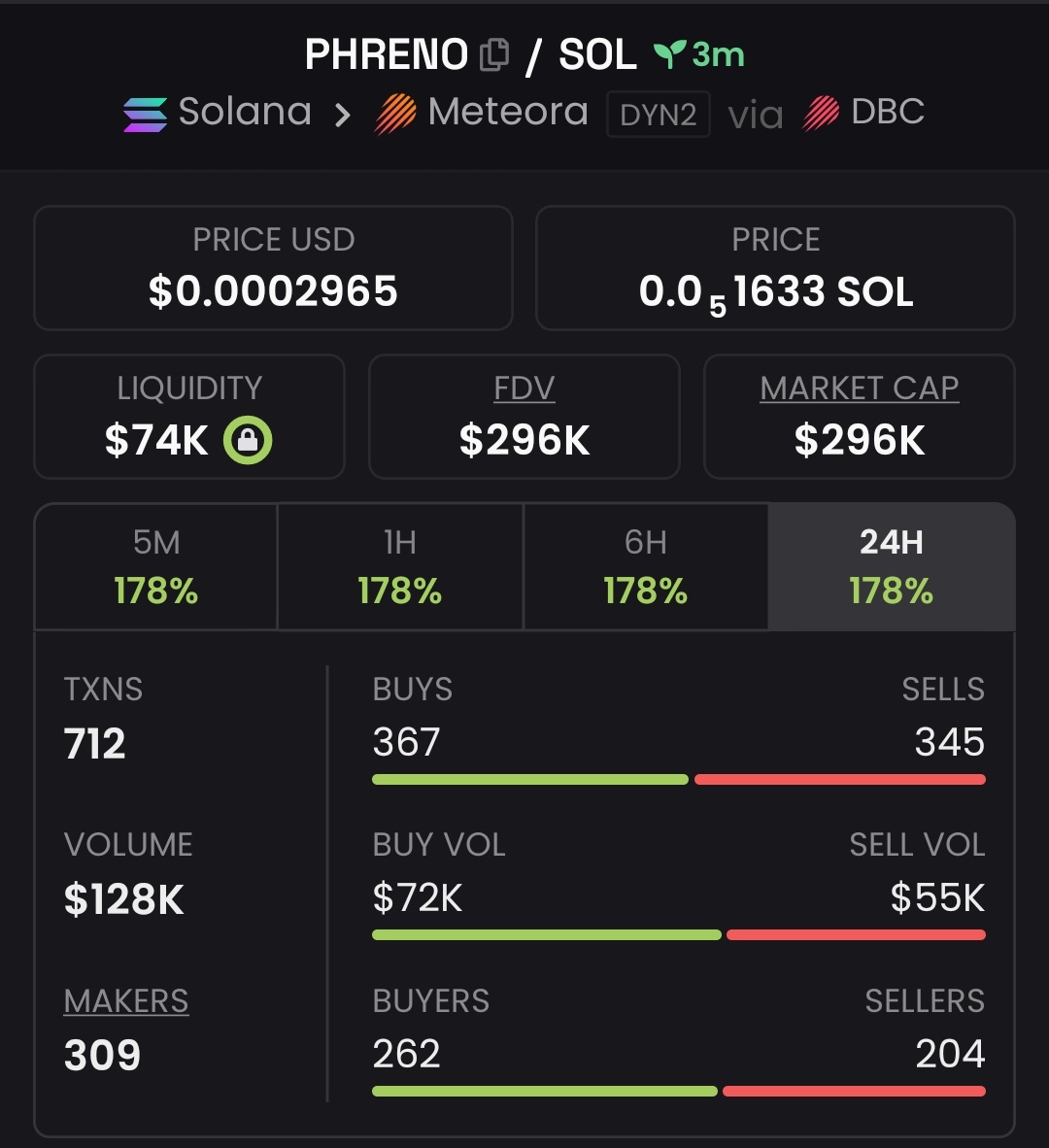Click the green buyers ratio bar
The height and width of the screenshot is (1148, 1049).
coord(545,1091)
